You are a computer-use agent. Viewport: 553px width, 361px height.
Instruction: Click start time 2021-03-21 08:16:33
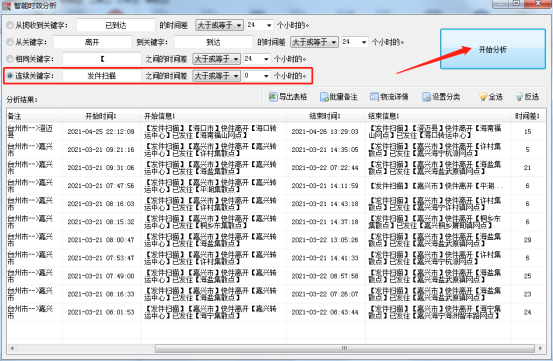101,294
